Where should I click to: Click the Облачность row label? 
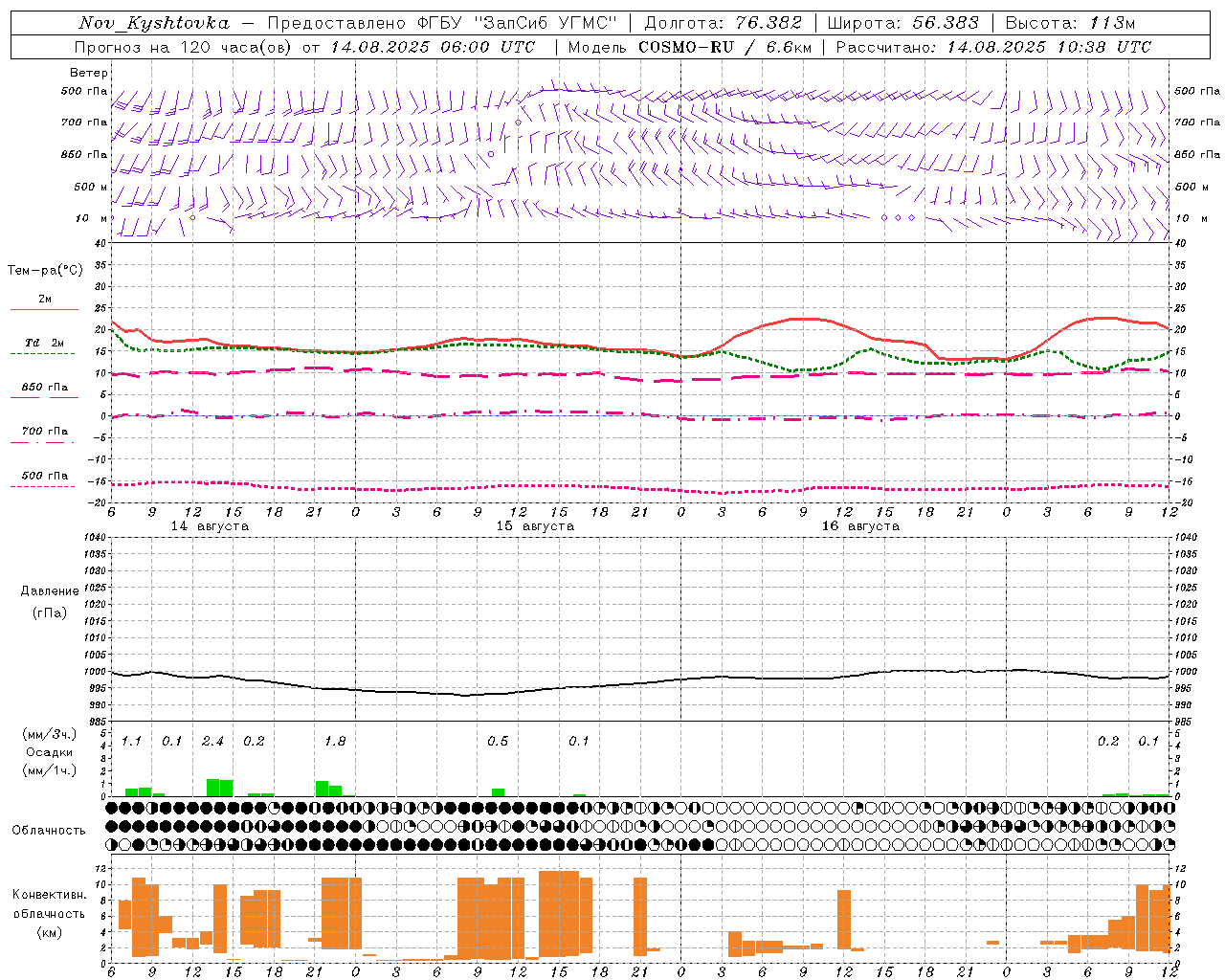tap(49, 831)
